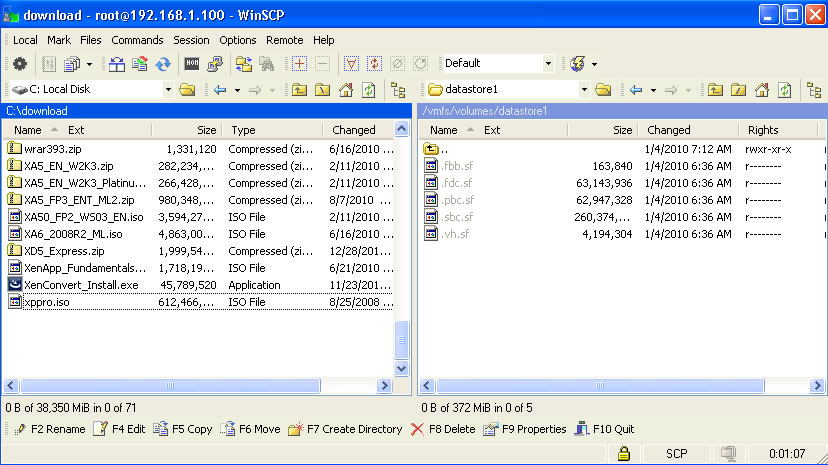
Task: Open the datastore1 remote directory dropdown
Action: [x=584, y=90]
